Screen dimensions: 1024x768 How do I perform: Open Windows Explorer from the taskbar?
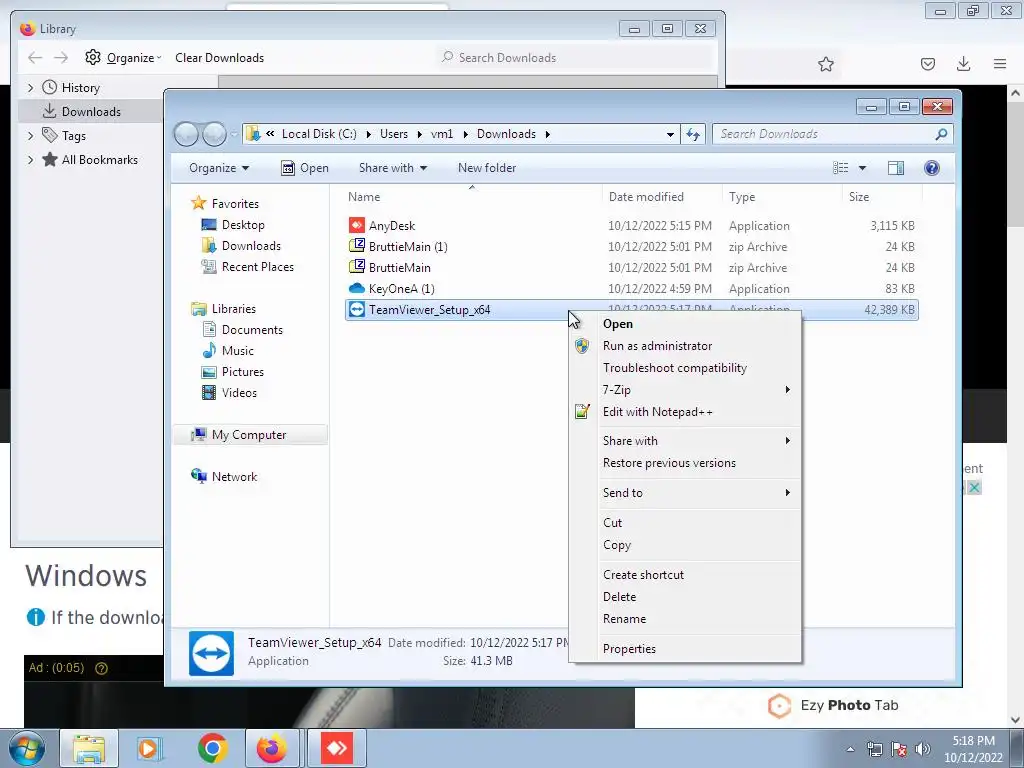(x=89, y=748)
